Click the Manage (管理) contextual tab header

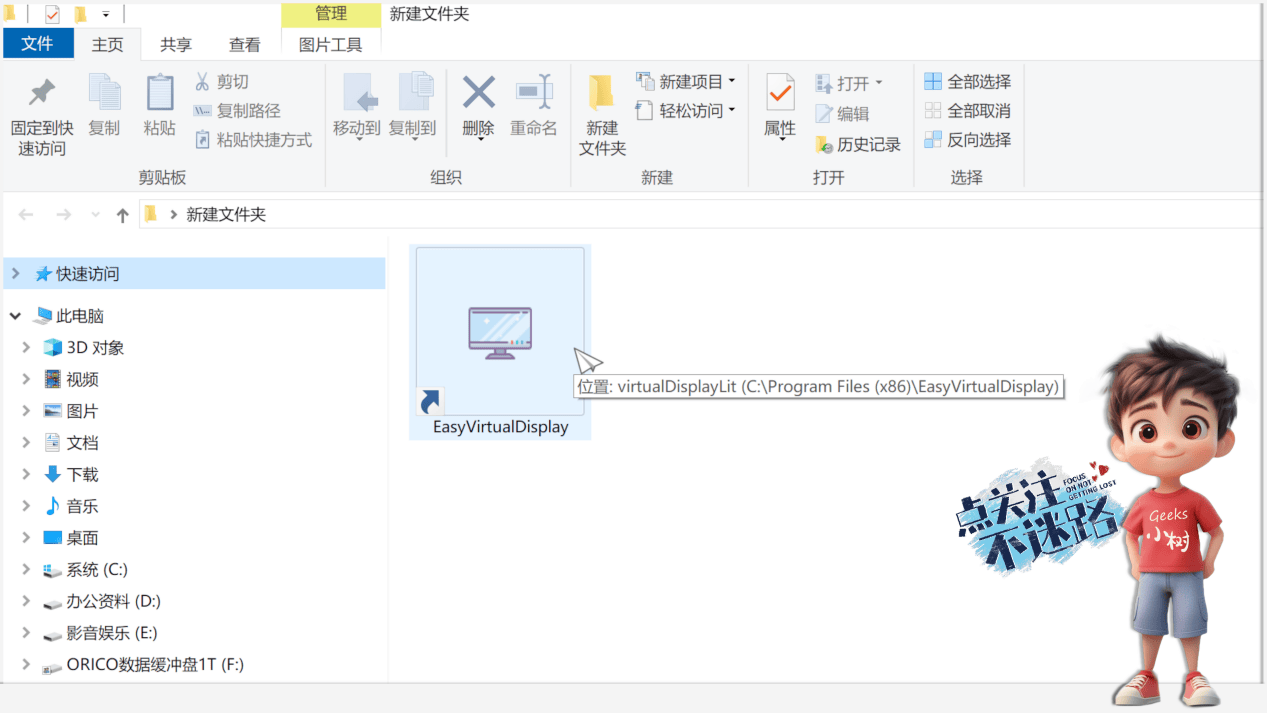[331, 14]
